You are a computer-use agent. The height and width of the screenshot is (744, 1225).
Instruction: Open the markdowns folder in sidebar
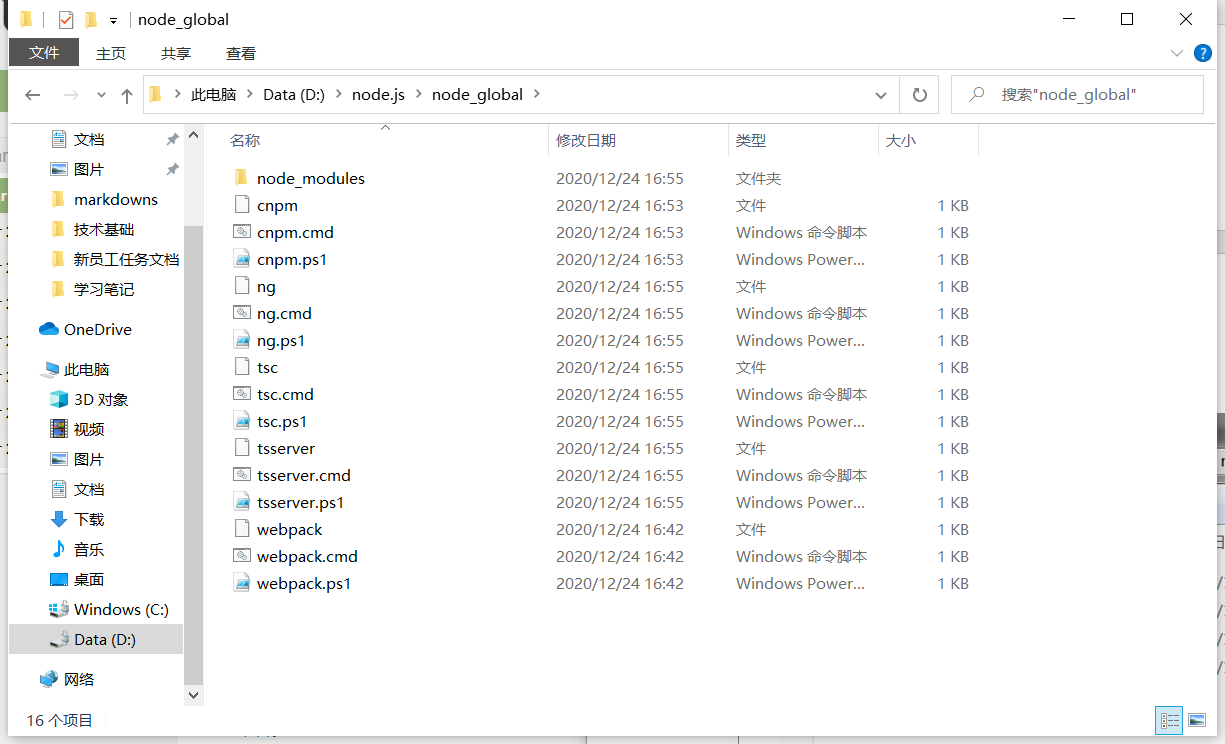click(x=116, y=199)
